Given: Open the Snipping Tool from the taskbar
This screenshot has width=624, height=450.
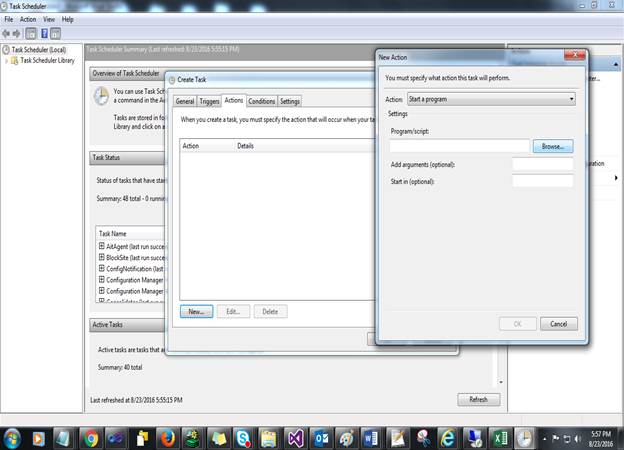Looking at the screenshot, I should coord(423,439).
